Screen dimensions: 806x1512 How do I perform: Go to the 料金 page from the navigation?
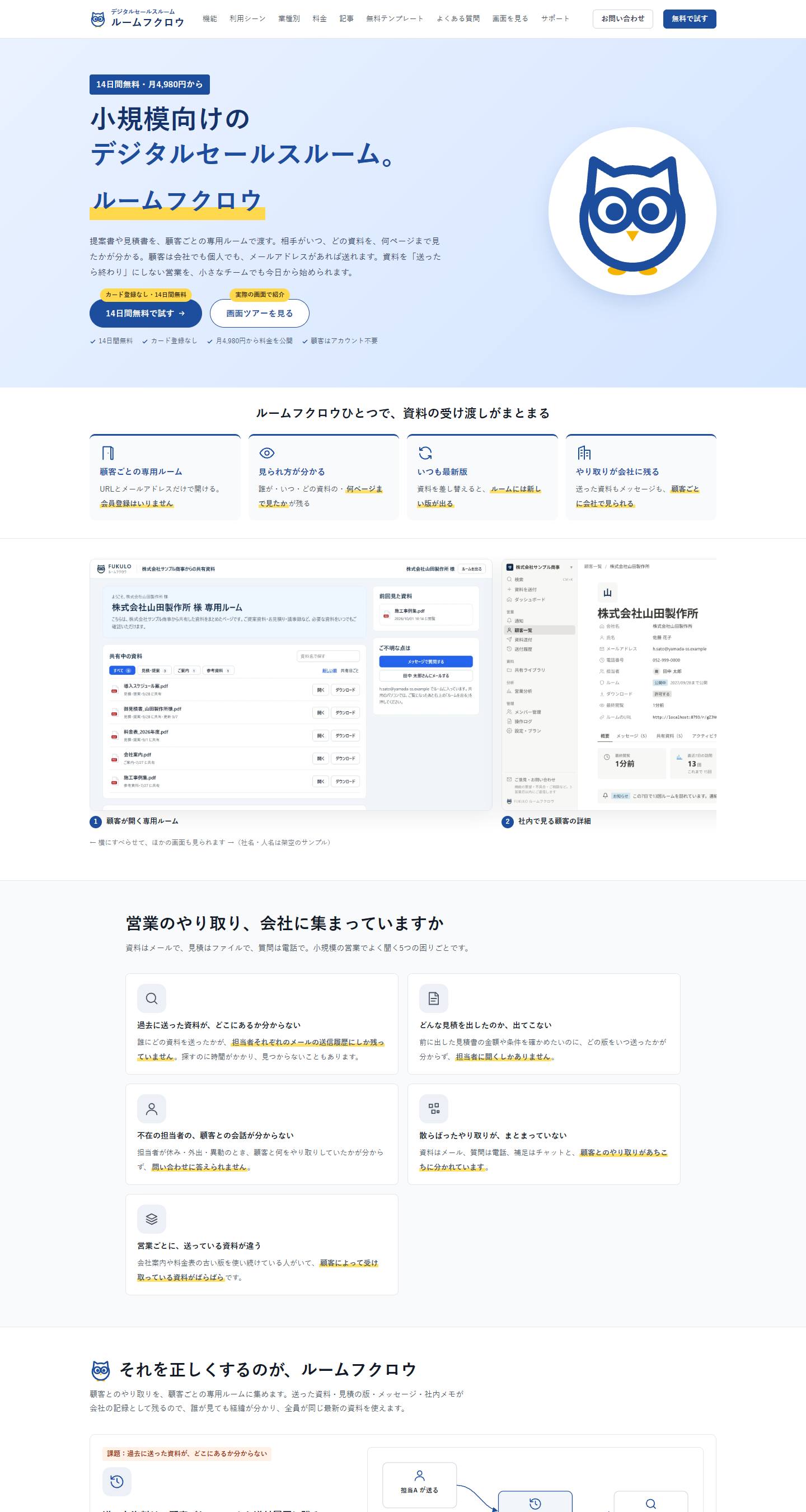pos(320,19)
